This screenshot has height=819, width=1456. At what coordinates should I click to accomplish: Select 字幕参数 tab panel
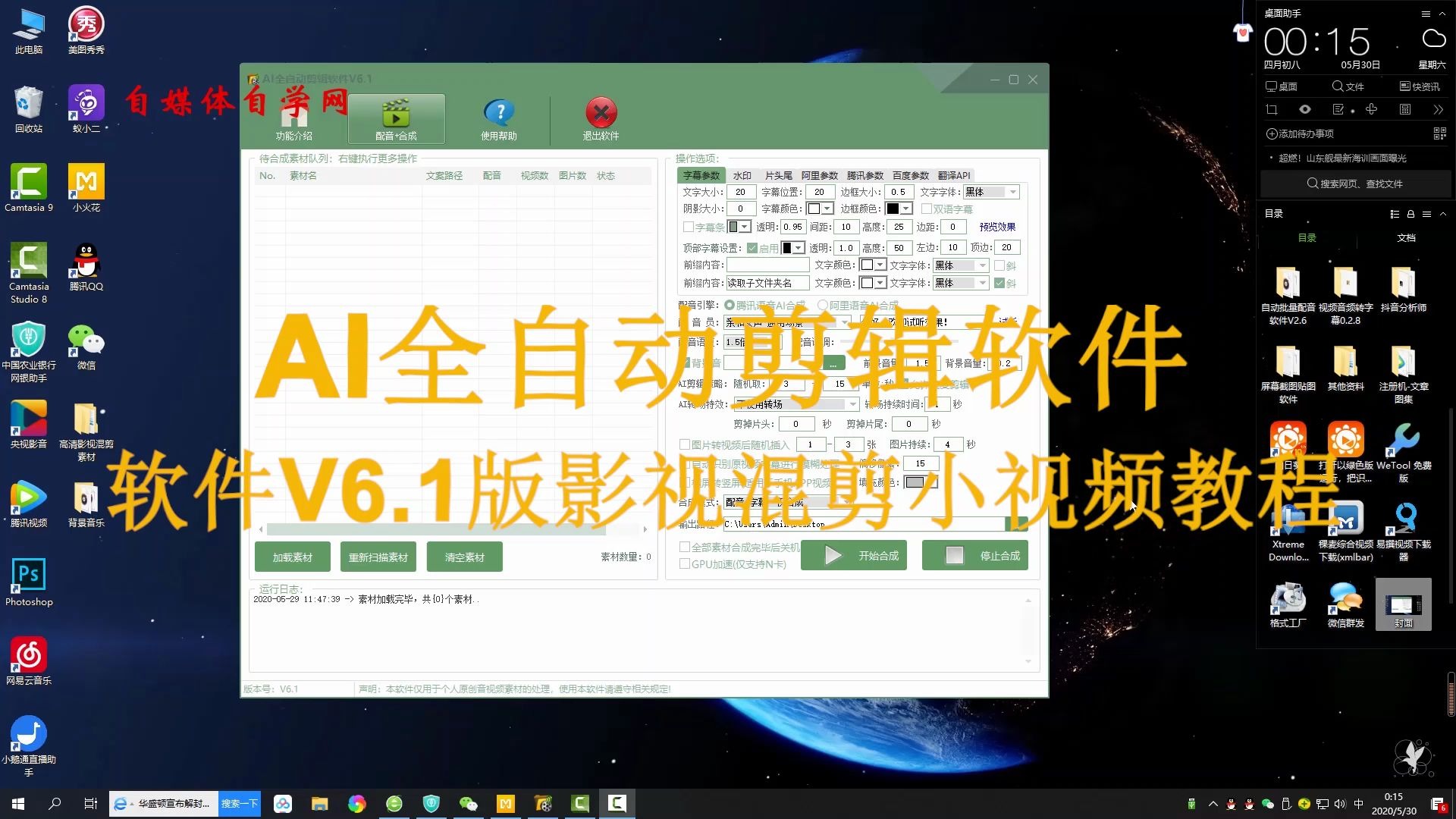pos(701,175)
